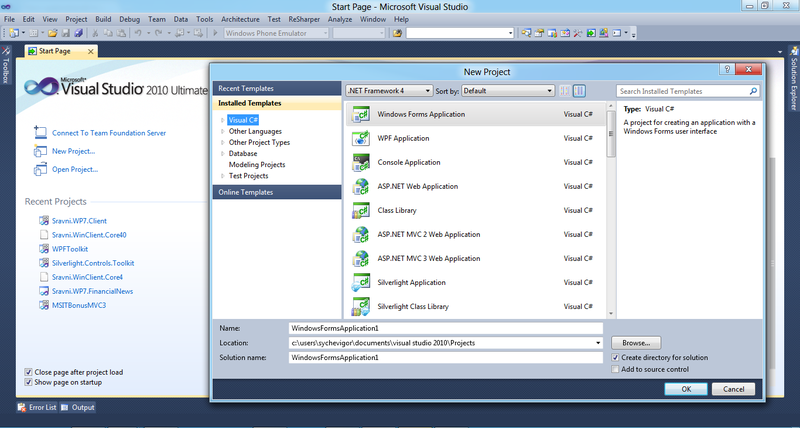Click Connect To Team Foundation Server link
This screenshot has width=800, height=428.
[109, 133]
